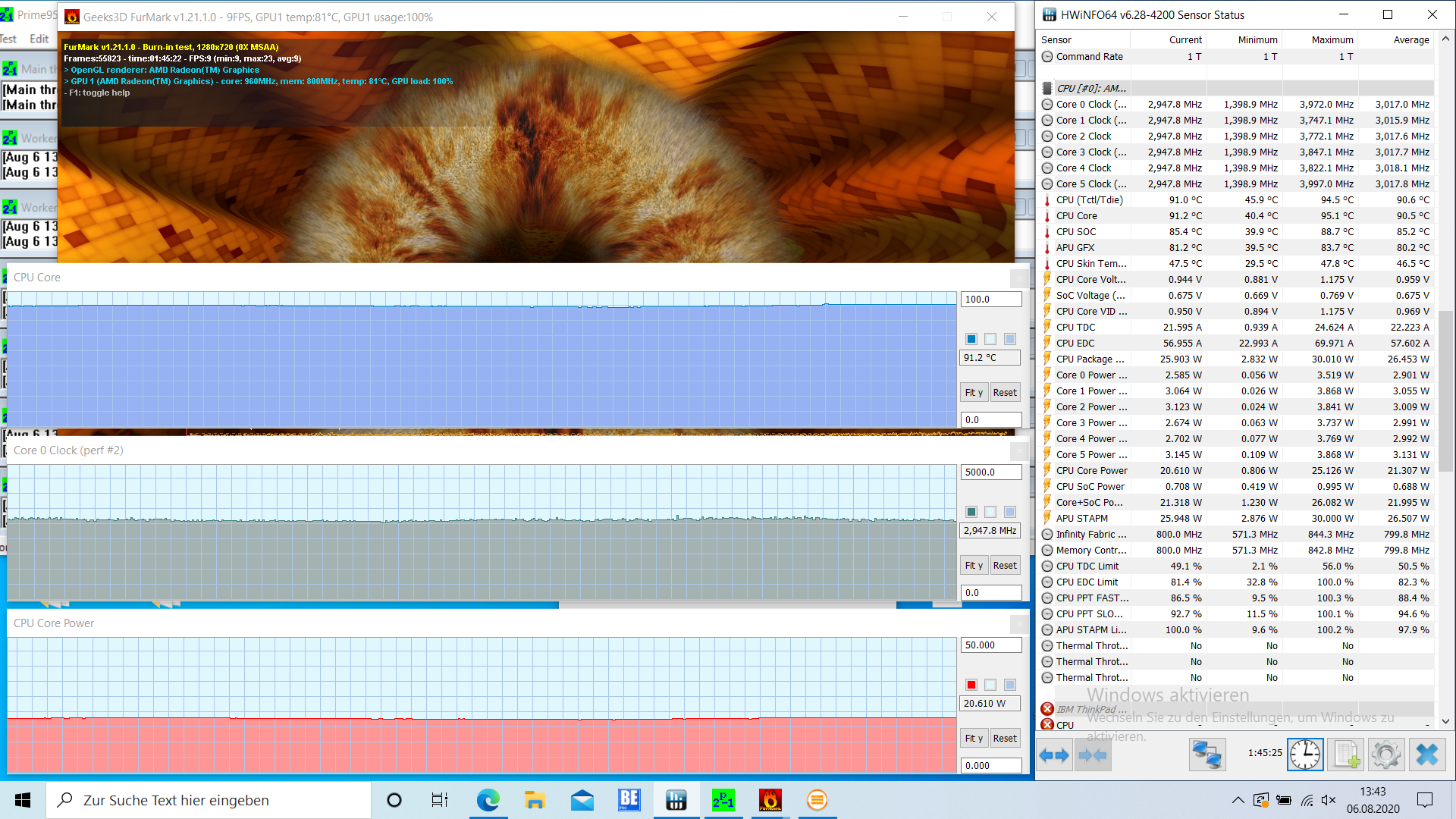Toggle the rightmost checkbox in the Core 0 Clock graph
Viewport: 1456px width, 819px height.
coord(1010,512)
